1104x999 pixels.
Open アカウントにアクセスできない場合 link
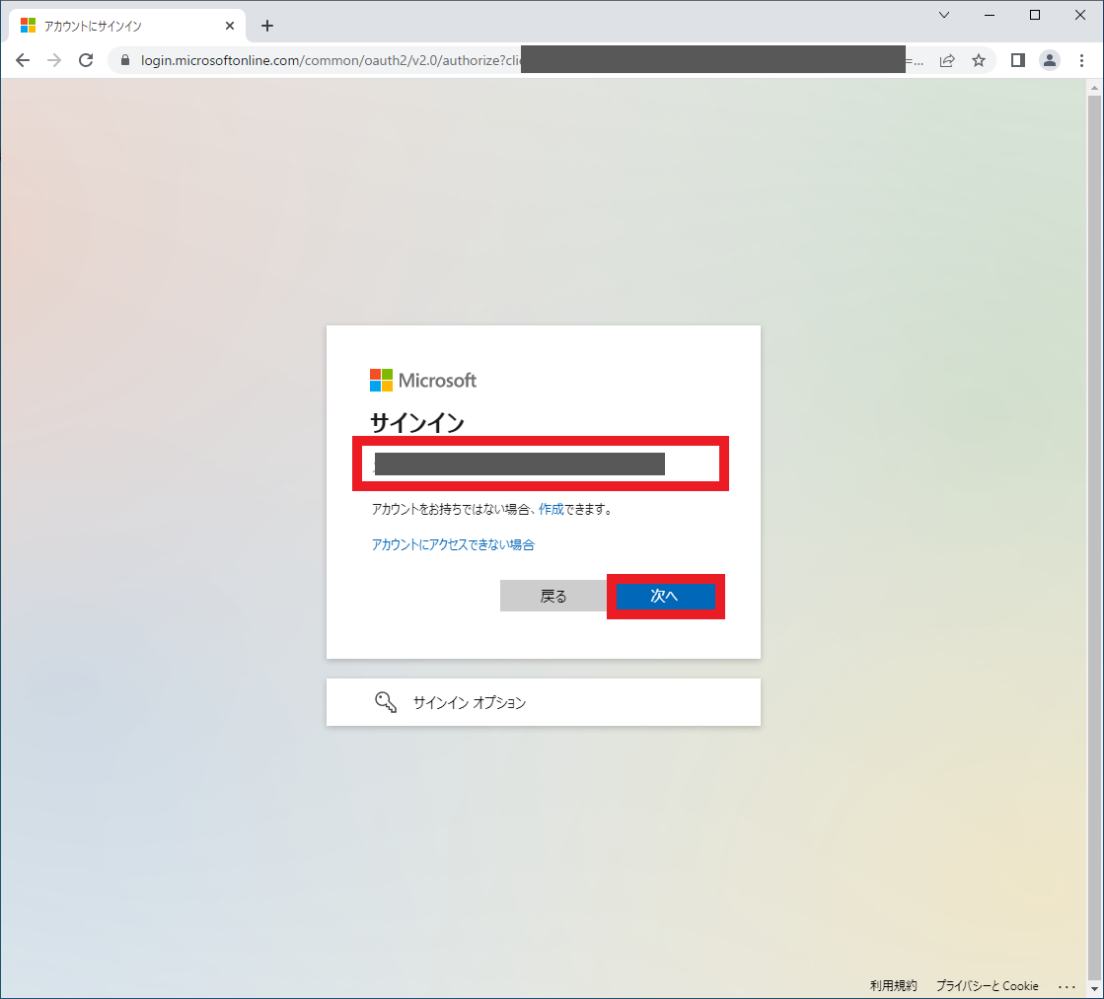pos(453,544)
